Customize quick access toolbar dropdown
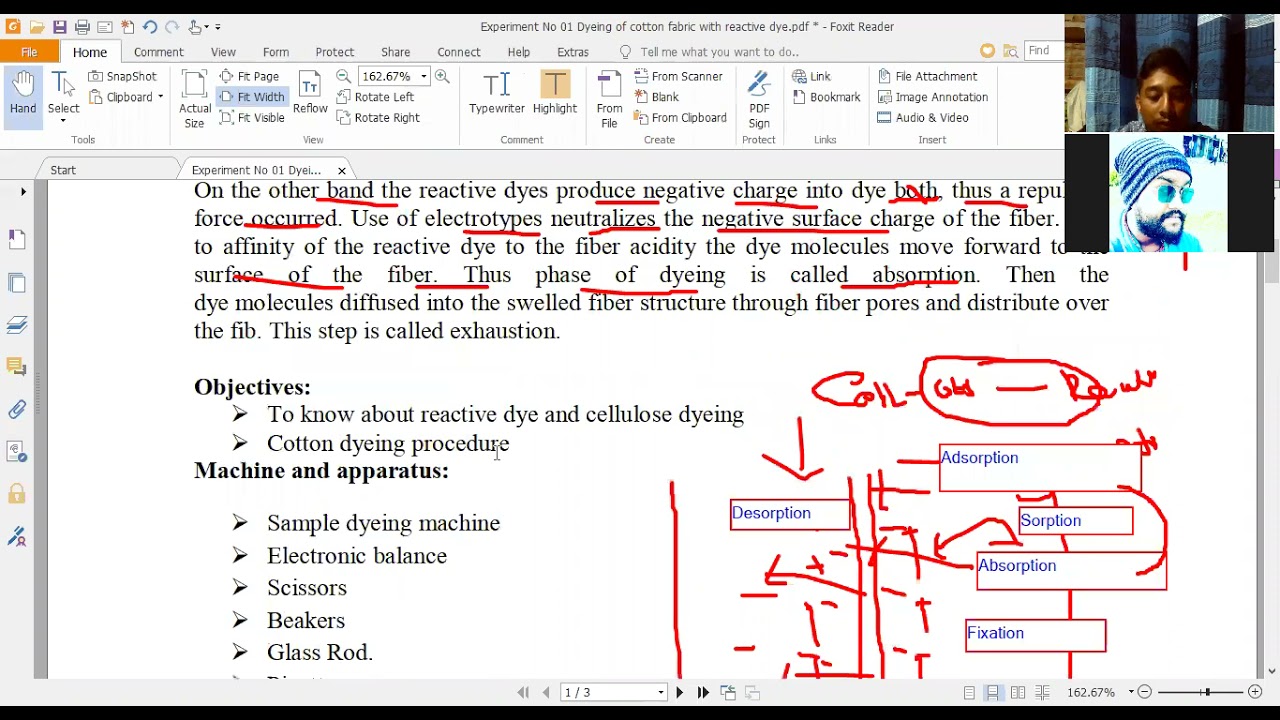The height and width of the screenshot is (720, 1280). 217,27
